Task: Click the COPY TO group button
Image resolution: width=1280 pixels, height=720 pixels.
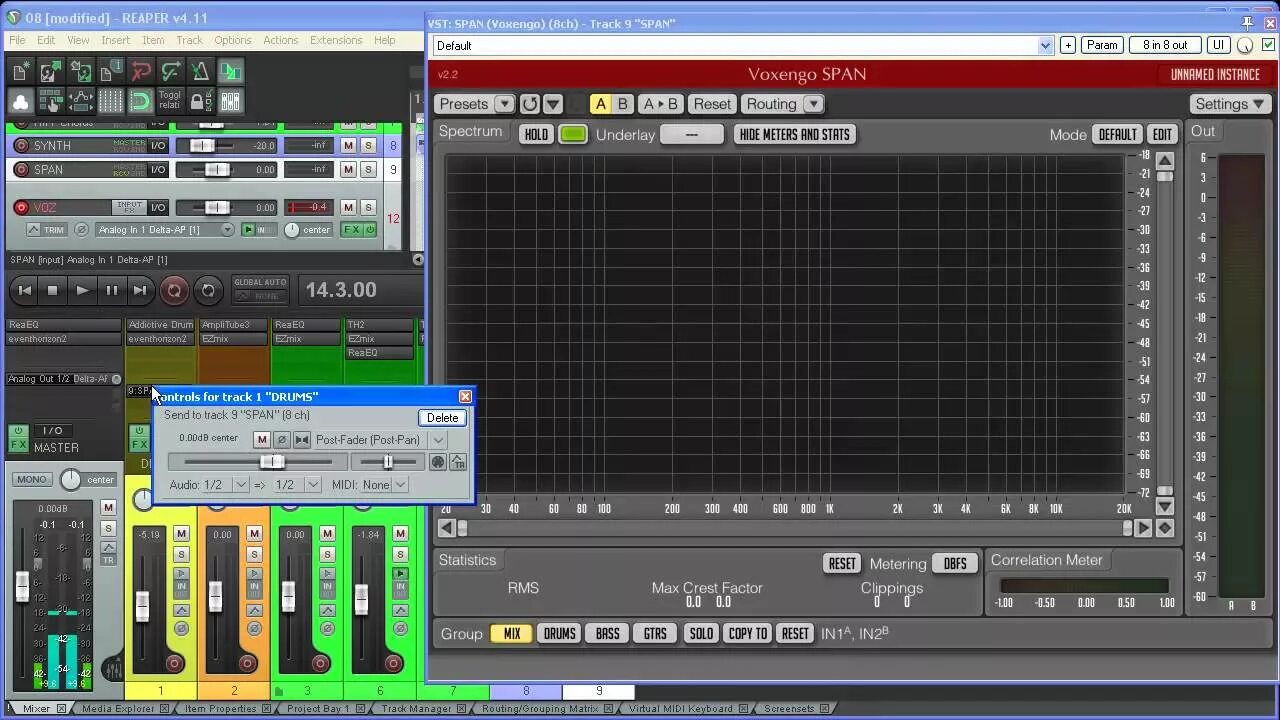Action: point(748,634)
